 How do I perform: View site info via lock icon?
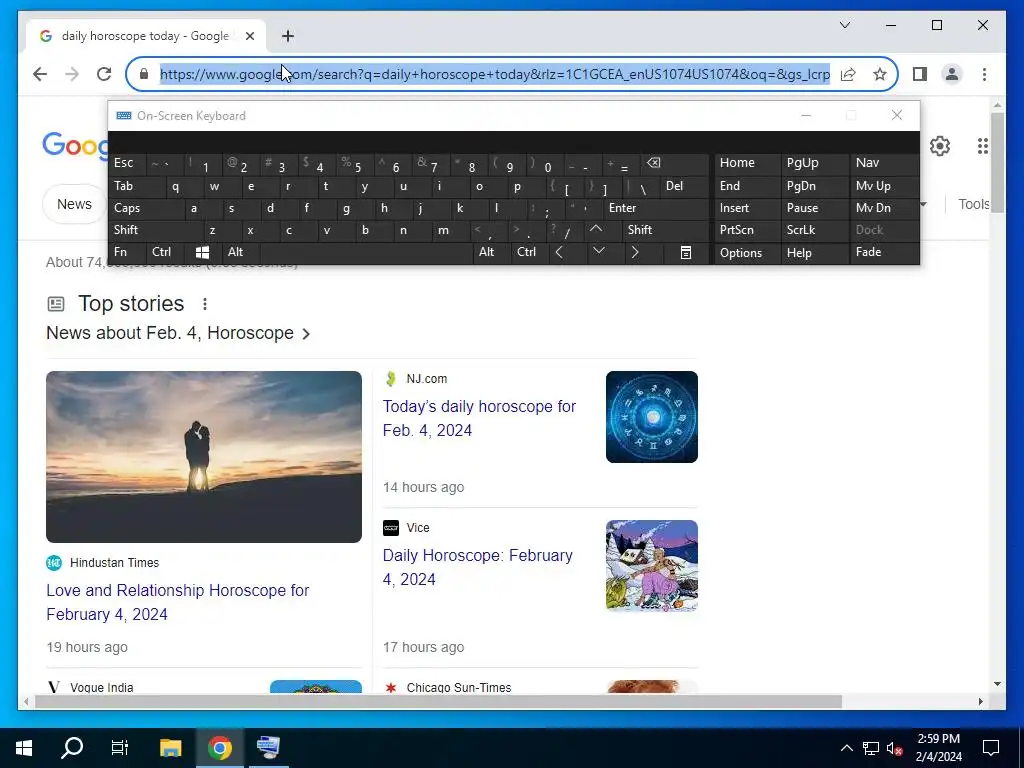(x=144, y=74)
